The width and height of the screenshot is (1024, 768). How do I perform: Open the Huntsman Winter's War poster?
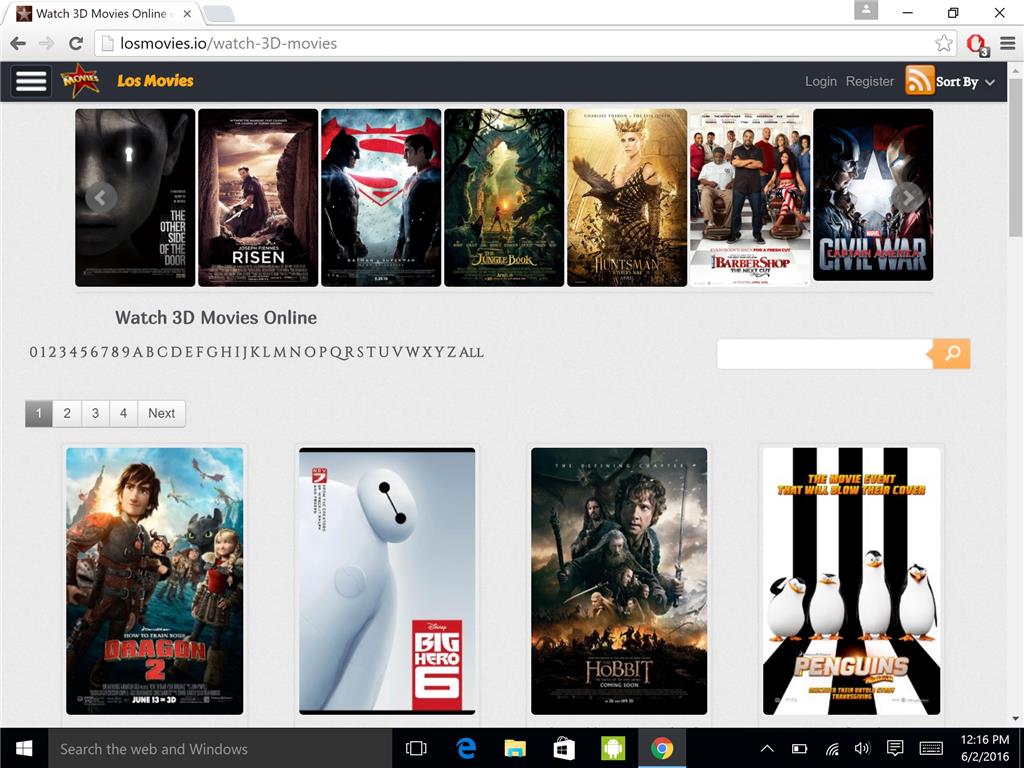pyautogui.click(x=627, y=197)
